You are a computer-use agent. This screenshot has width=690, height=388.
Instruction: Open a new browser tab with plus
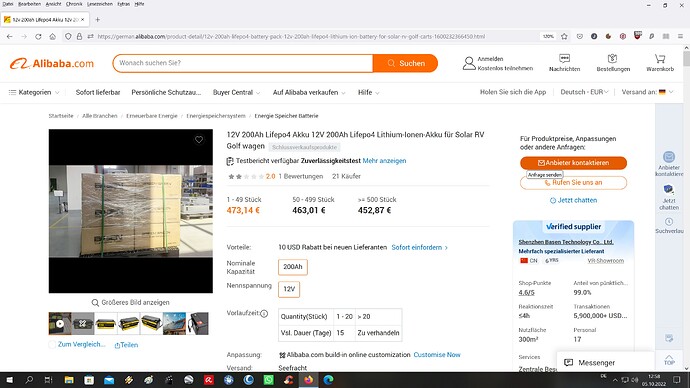(x=98, y=20)
